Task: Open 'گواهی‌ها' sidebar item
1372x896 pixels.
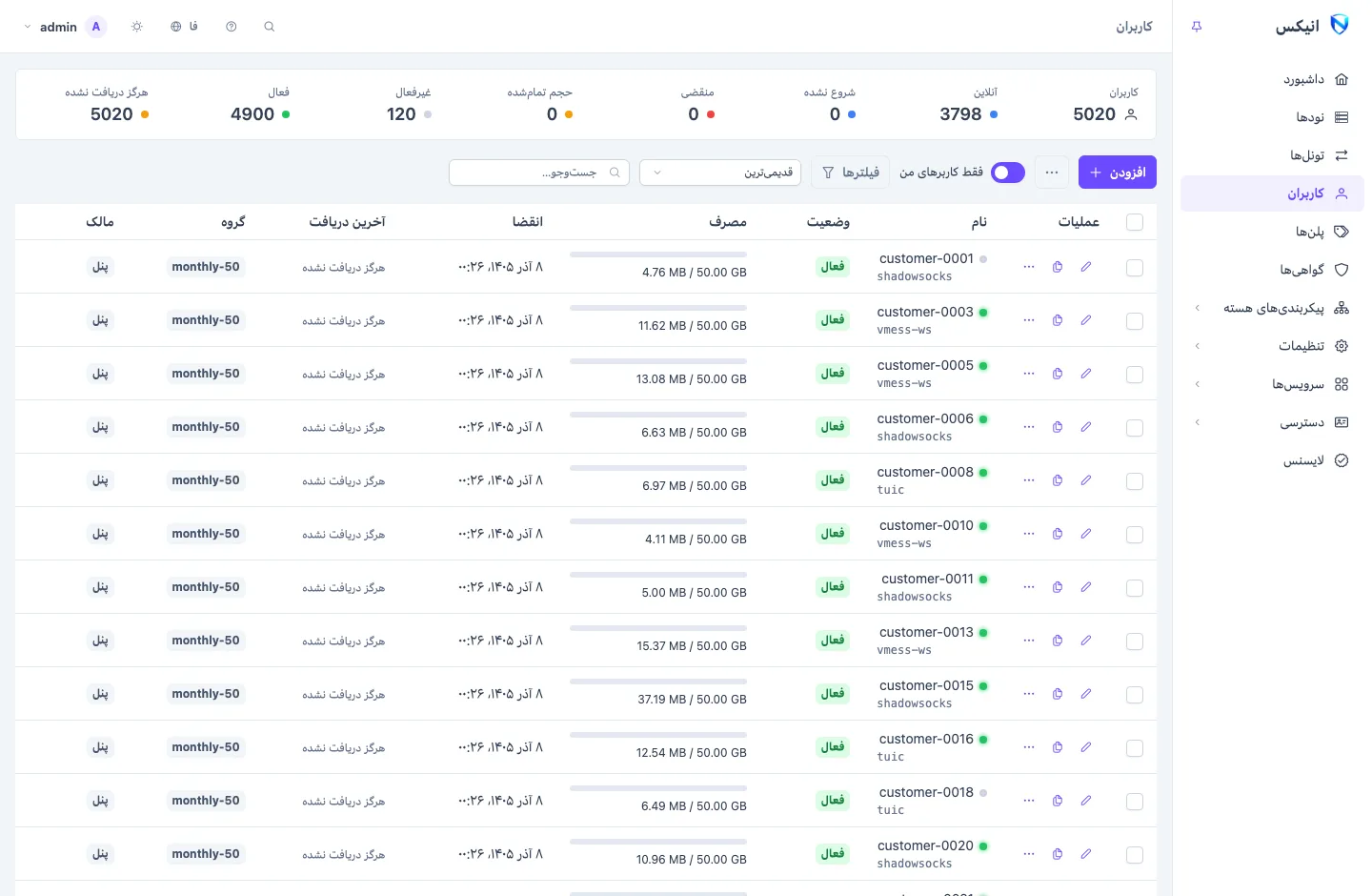Action: pyautogui.click(x=1272, y=270)
